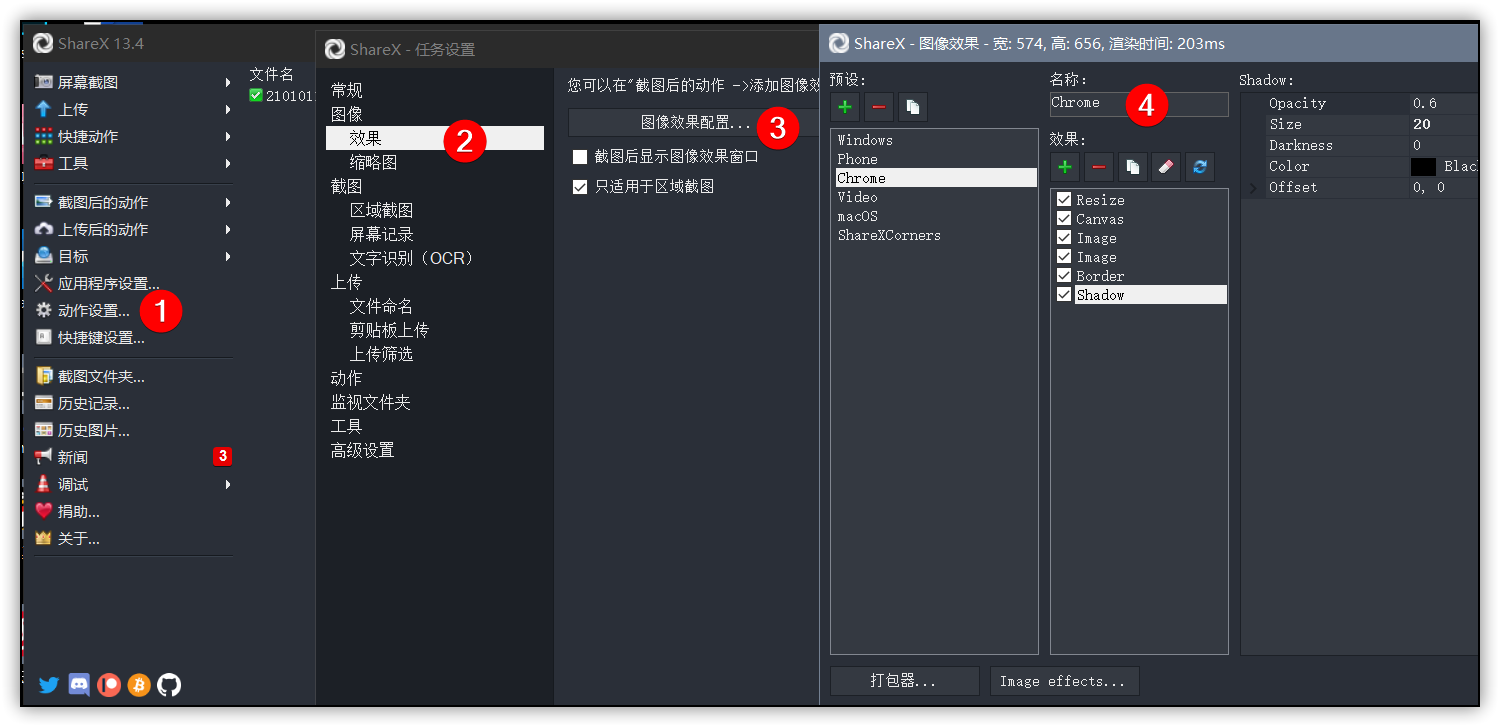Expand the Offset property row

(x=1253, y=188)
